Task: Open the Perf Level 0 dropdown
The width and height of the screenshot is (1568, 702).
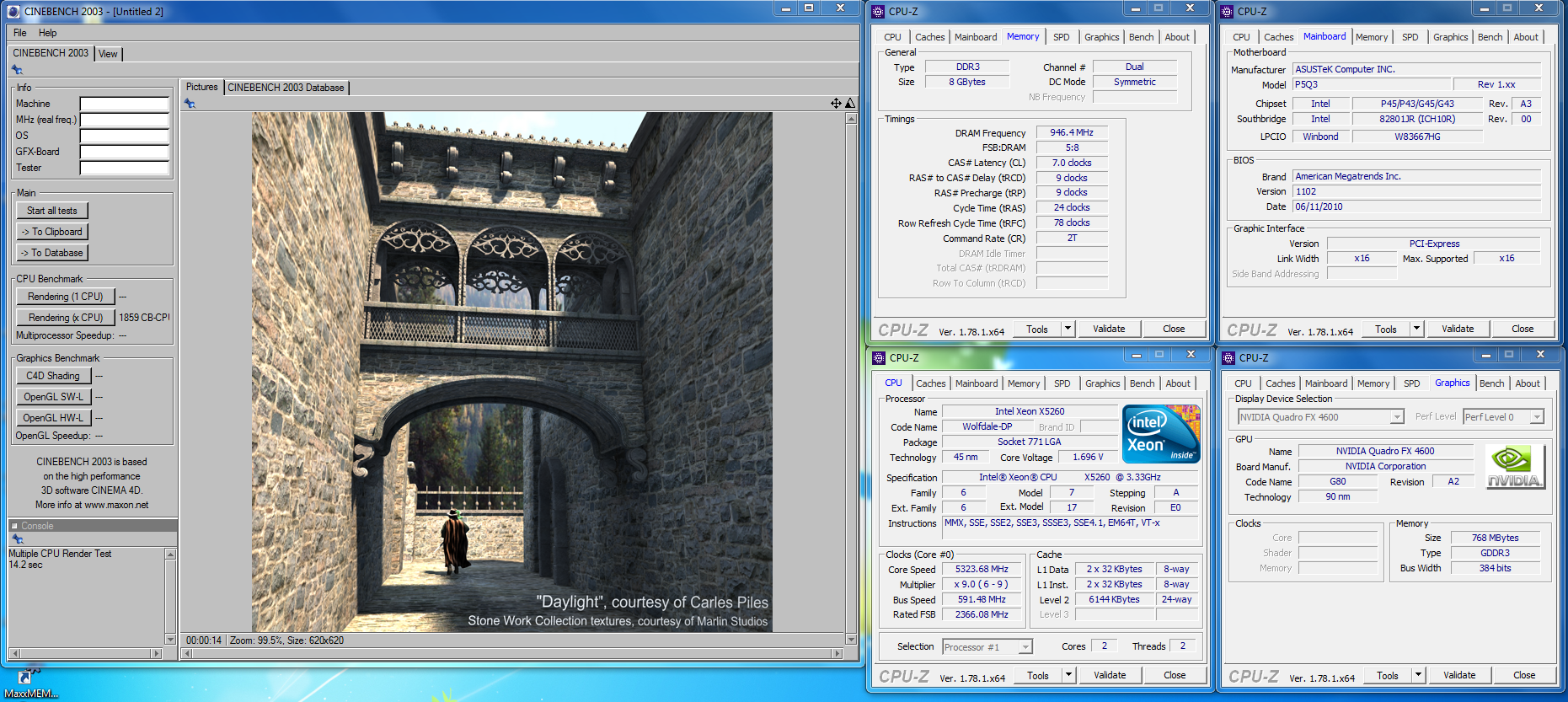Action: click(x=1537, y=417)
